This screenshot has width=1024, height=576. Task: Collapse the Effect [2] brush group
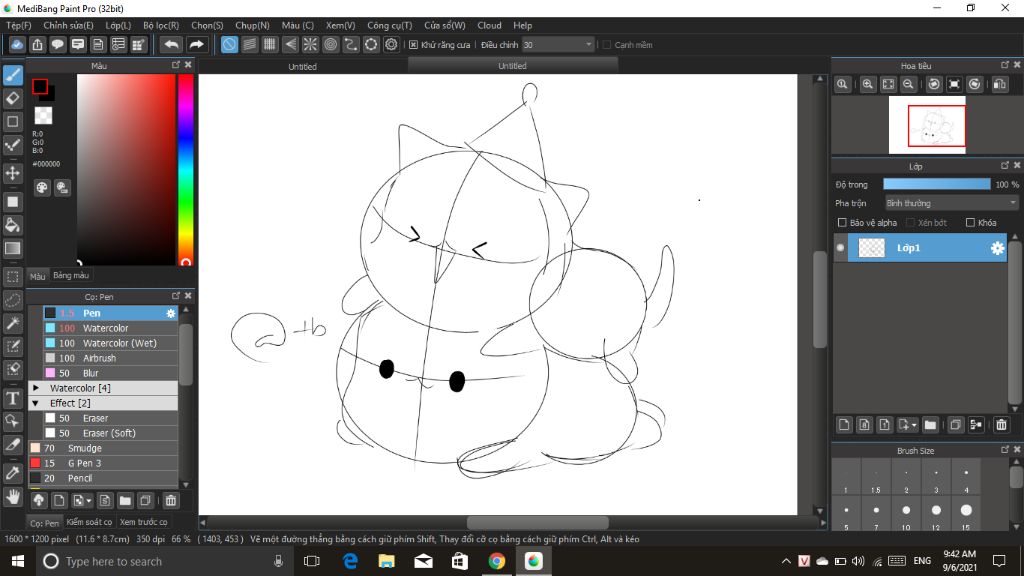pos(36,403)
